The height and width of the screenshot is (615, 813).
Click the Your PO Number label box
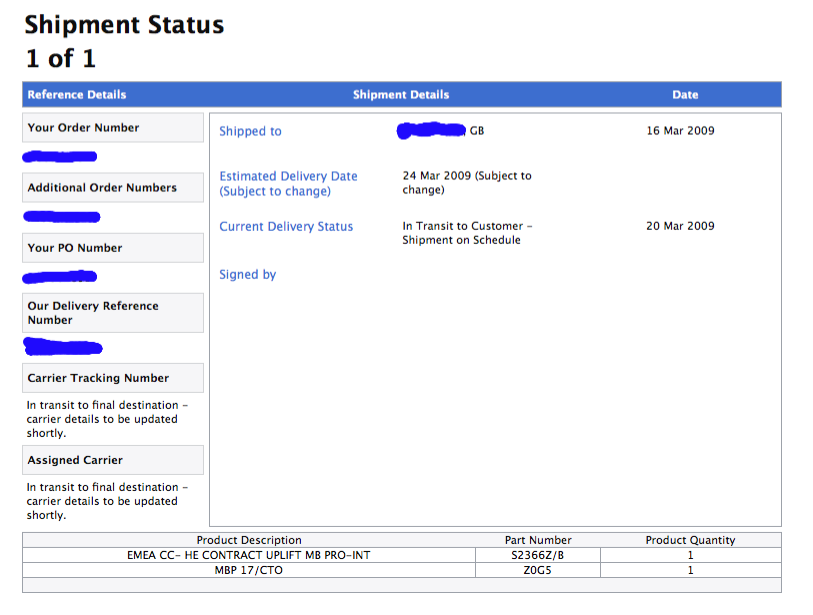click(x=113, y=248)
